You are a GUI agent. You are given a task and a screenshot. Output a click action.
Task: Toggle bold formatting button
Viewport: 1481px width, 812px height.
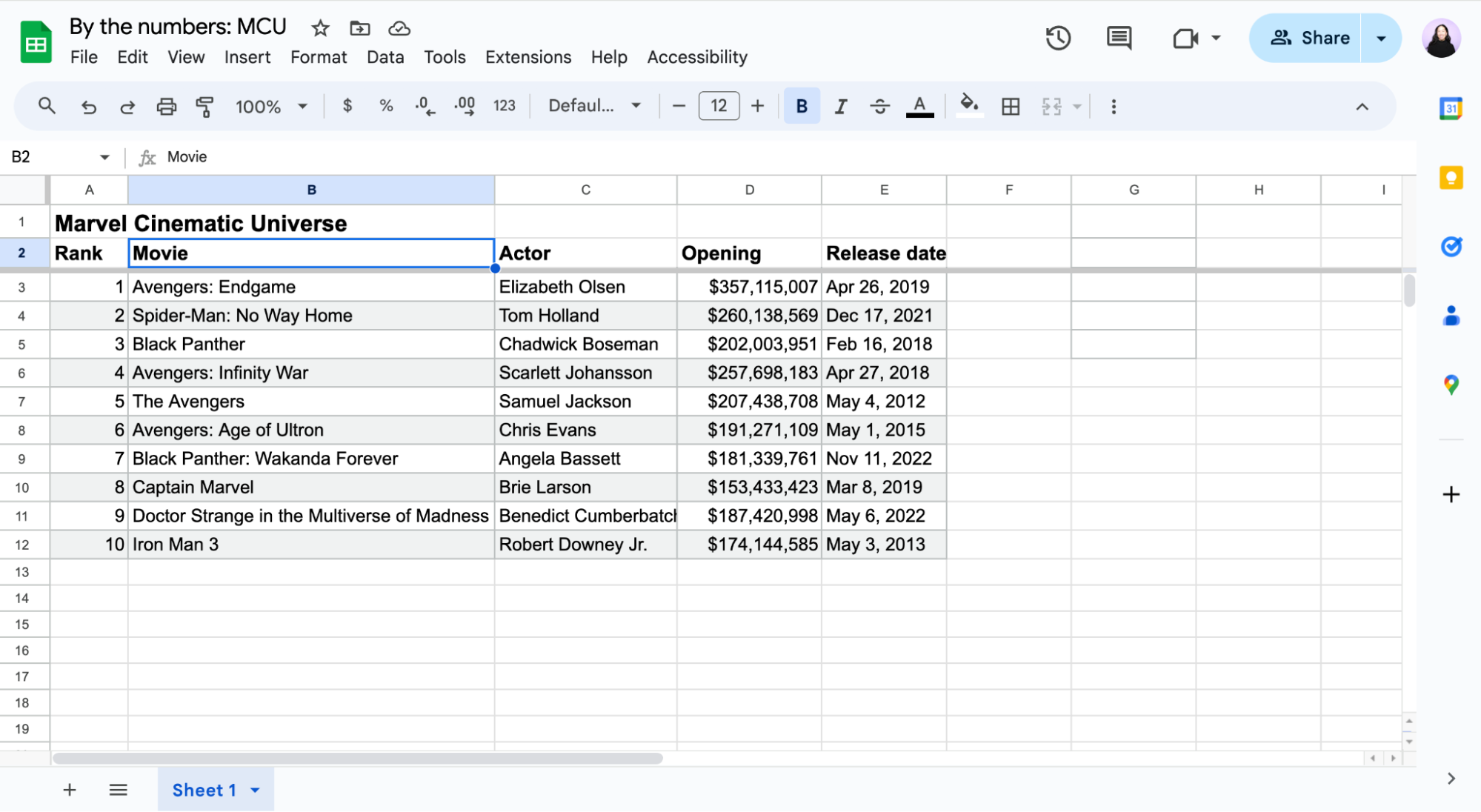click(x=802, y=106)
